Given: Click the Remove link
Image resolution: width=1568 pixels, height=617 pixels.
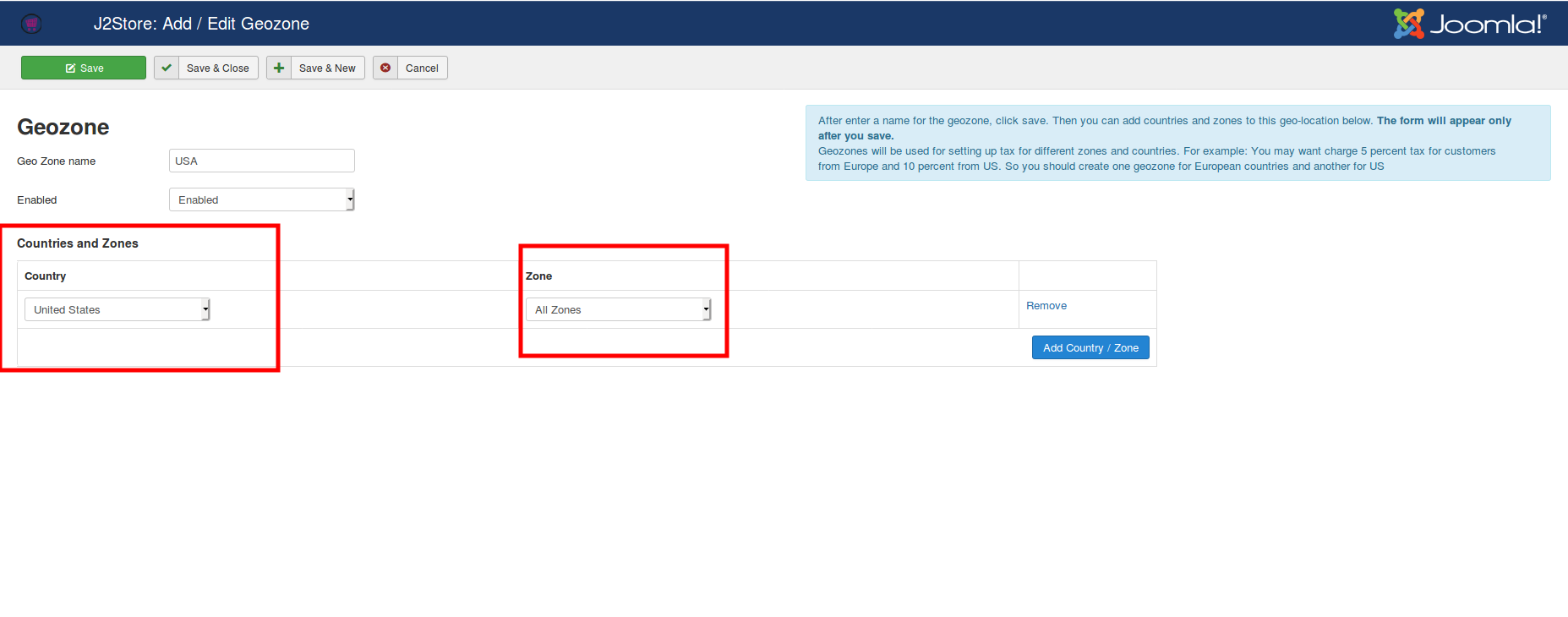Looking at the screenshot, I should click(1046, 306).
